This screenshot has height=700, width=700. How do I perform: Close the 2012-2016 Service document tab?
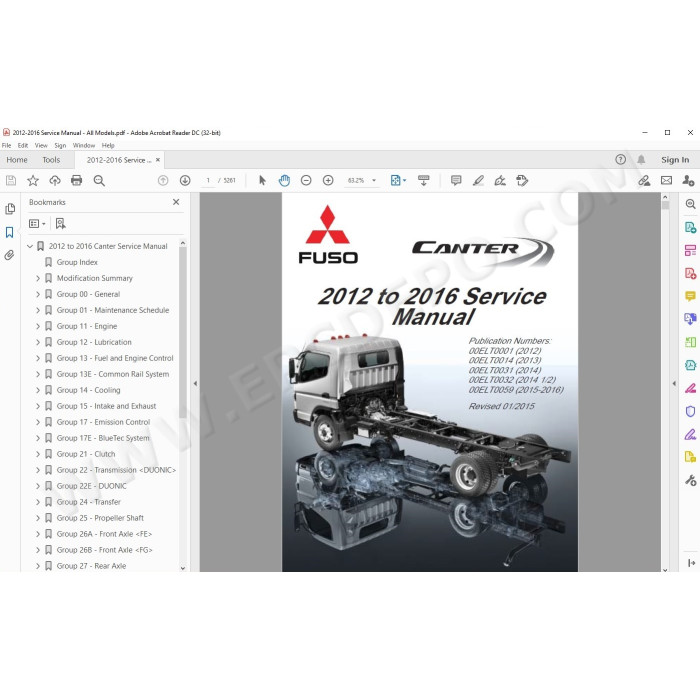158,159
